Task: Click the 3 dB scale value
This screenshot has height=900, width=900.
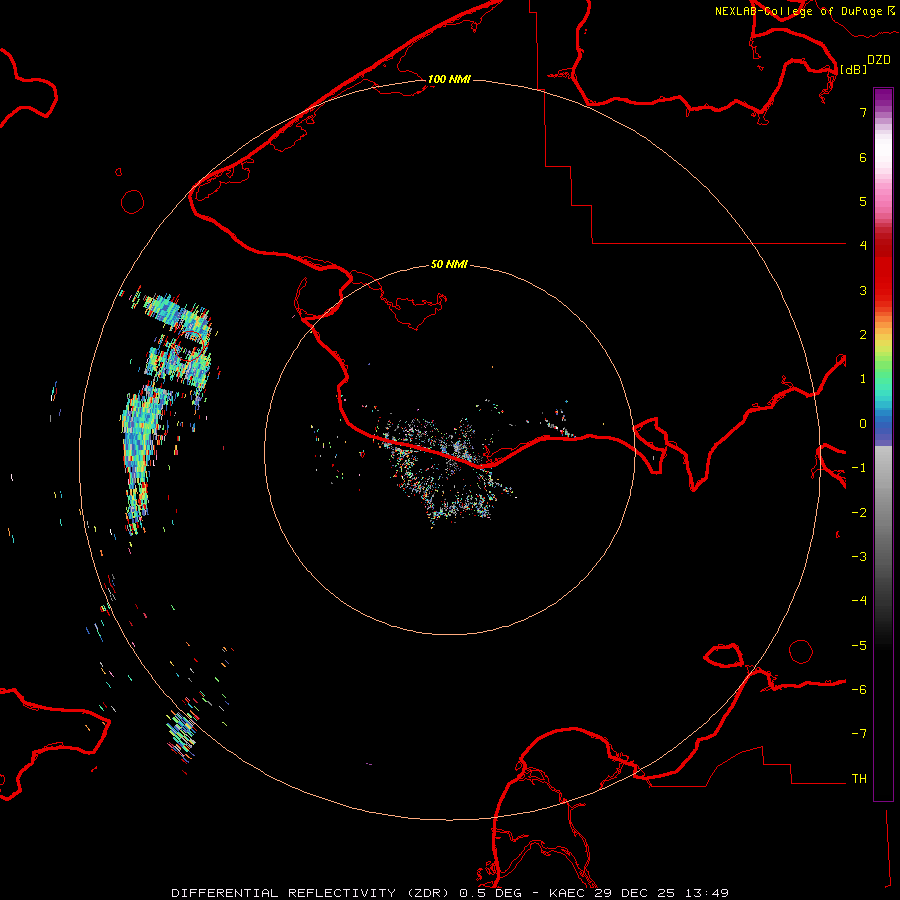Action: click(x=863, y=290)
